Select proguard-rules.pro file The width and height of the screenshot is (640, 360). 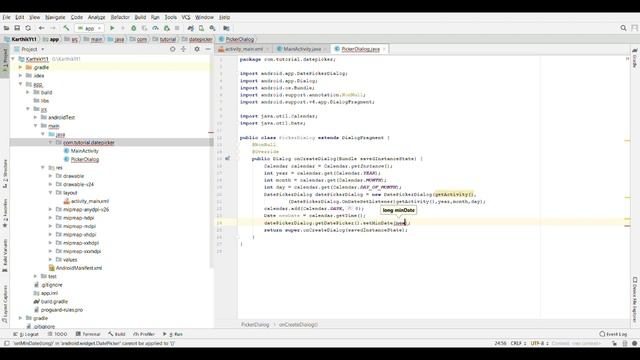(62, 310)
